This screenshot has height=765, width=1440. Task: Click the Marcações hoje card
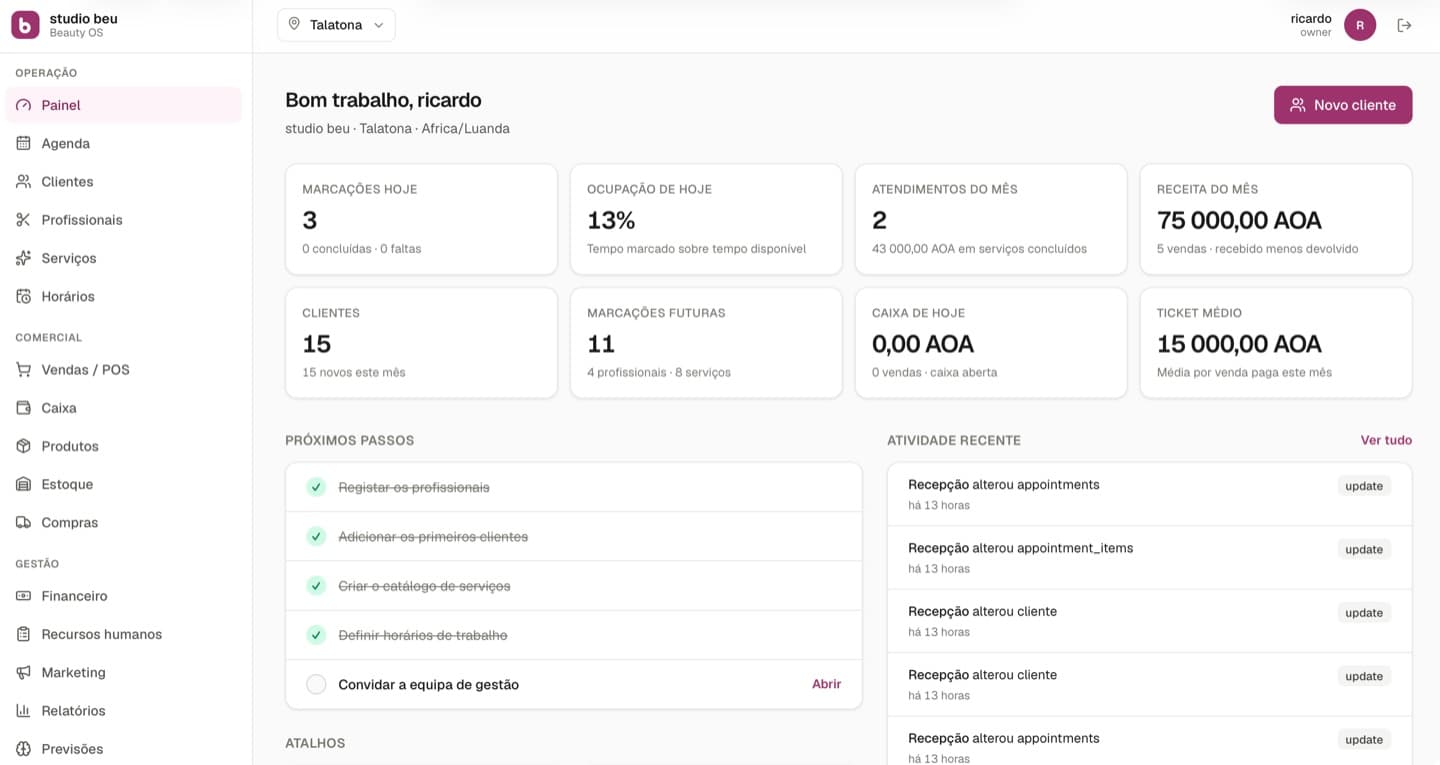click(421, 219)
